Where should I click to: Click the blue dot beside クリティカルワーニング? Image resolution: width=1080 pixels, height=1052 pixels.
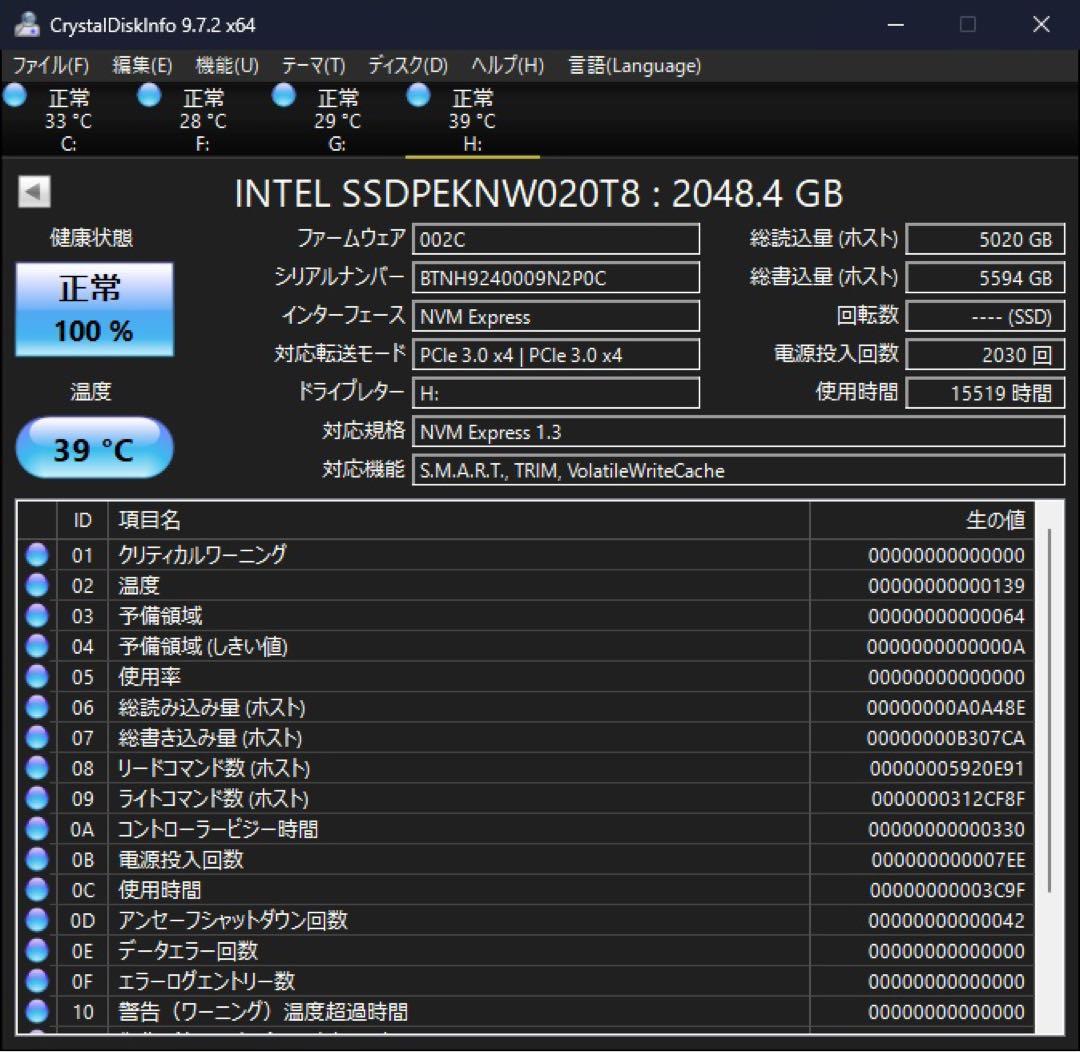36,555
